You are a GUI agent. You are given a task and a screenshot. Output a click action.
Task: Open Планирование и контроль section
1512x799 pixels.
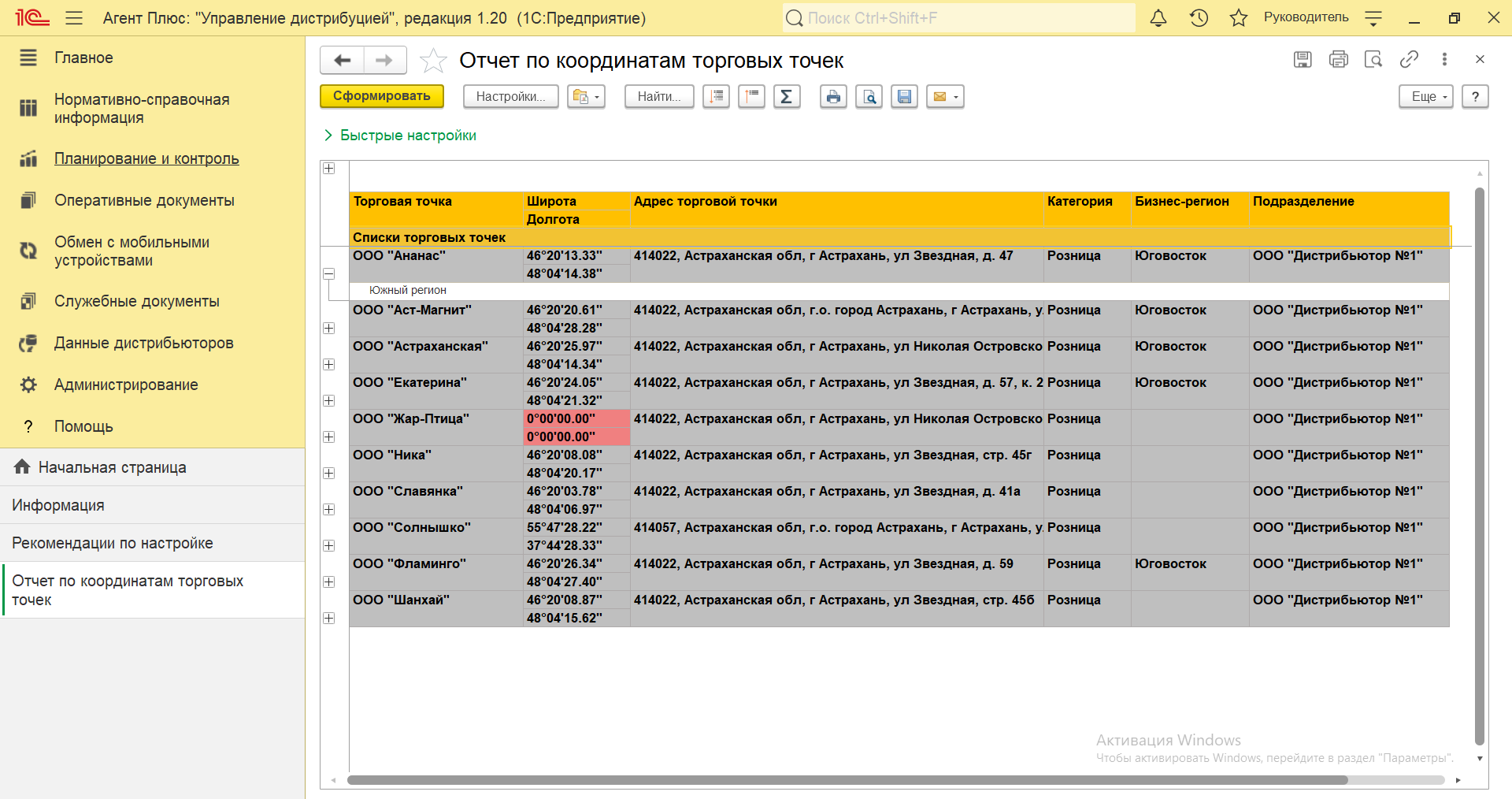(x=152, y=158)
